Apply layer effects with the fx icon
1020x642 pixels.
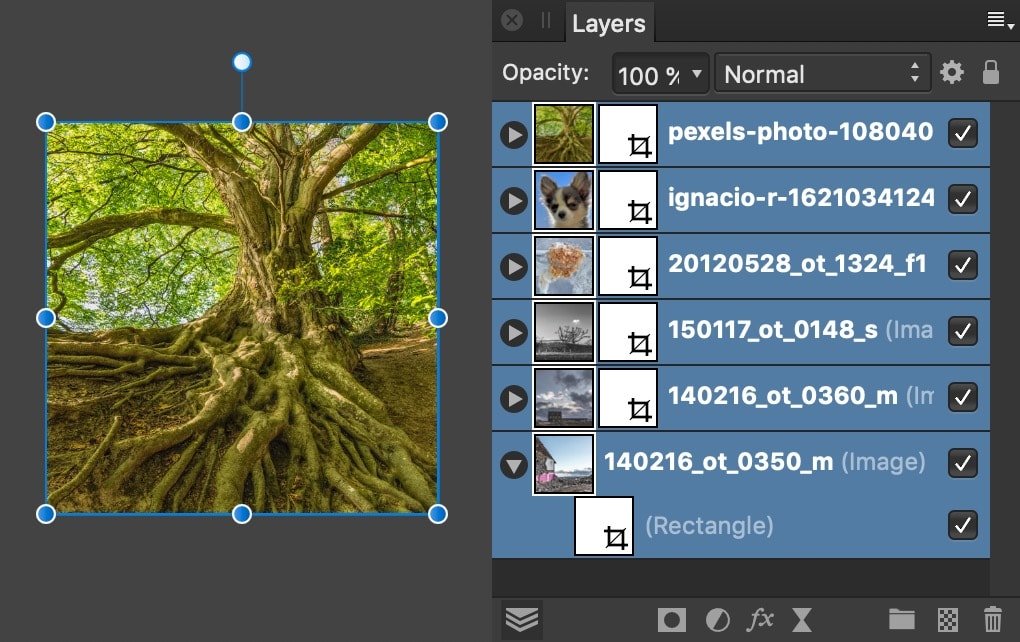760,620
